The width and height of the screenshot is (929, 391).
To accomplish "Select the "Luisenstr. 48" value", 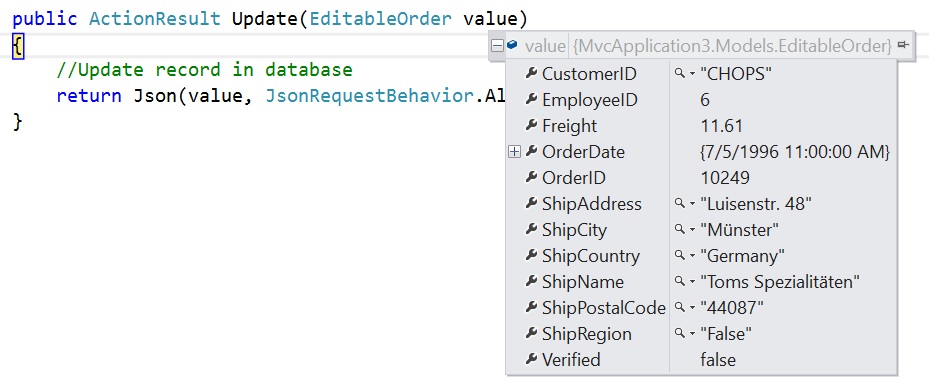I will coord(756,204).
